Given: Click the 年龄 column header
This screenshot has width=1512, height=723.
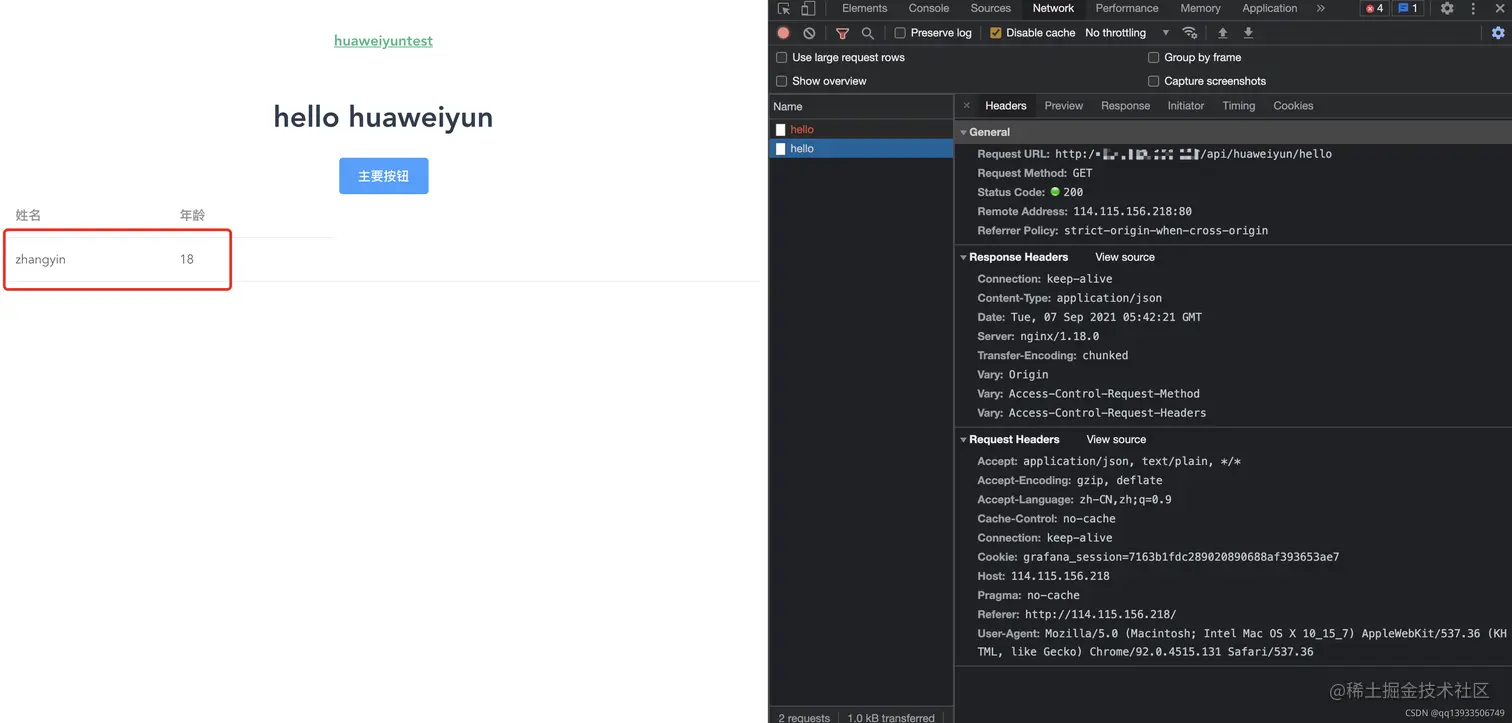Looking at the screenshot, I should [192, 215].
